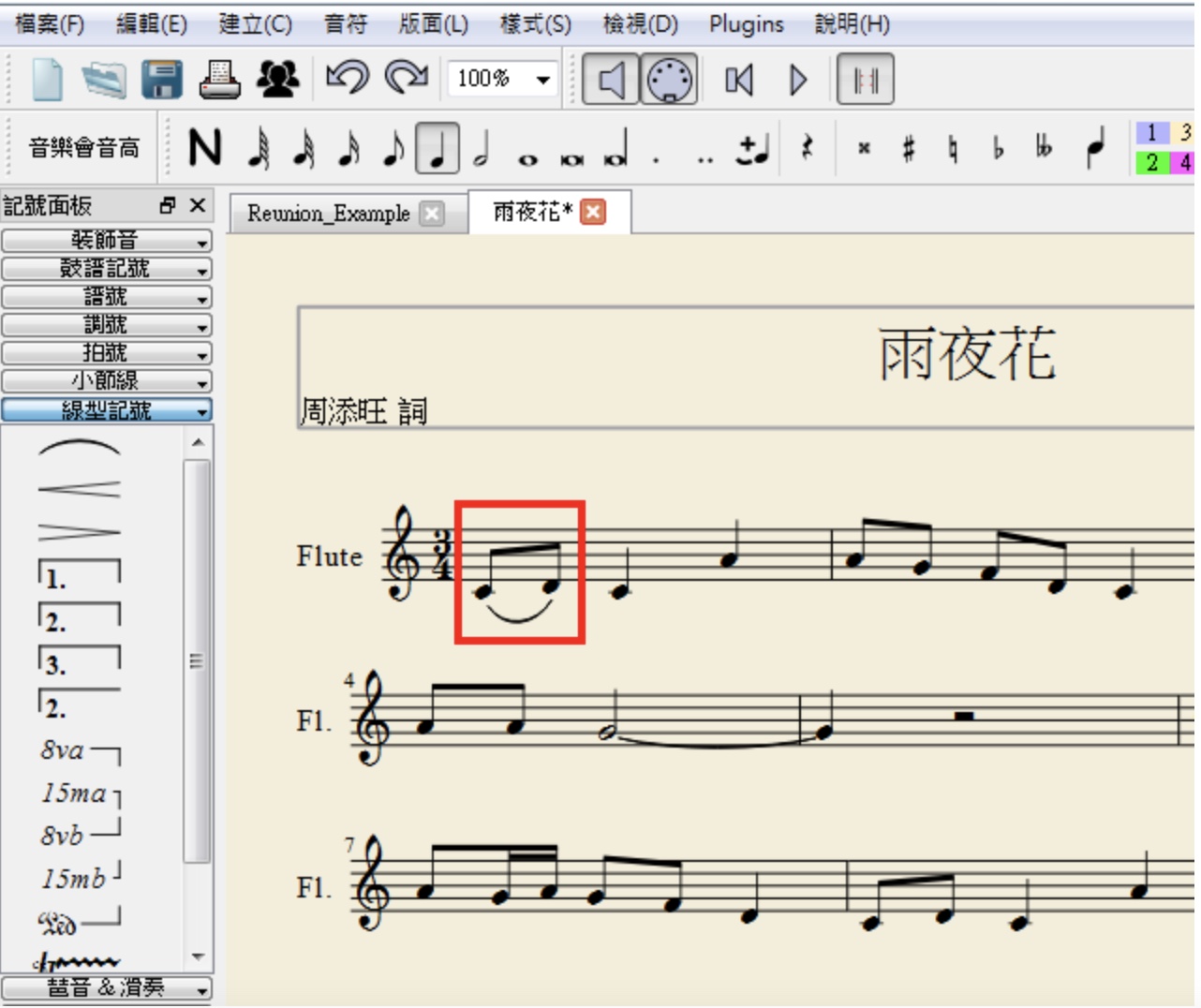1201x1008 pixels.
Task: Open the 說明(H) menu
Action: (x=853, y=23)
